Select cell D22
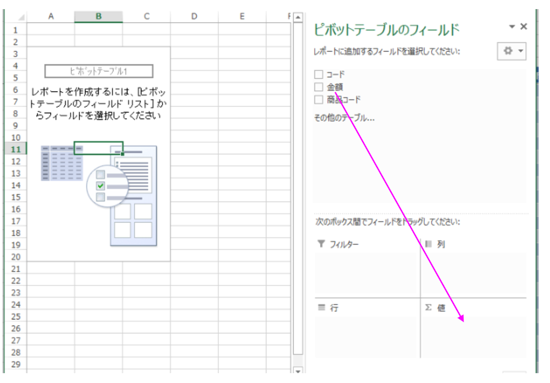The image size is (550, 383). pyautogui.click(x=194, y=281)
